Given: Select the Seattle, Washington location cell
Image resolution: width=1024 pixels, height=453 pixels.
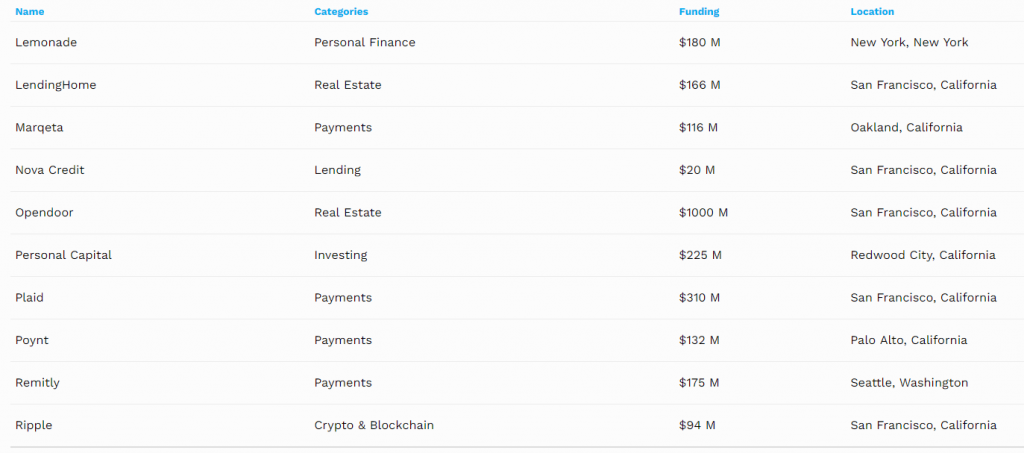Looking at the screenshot, I should coord(909,383).
